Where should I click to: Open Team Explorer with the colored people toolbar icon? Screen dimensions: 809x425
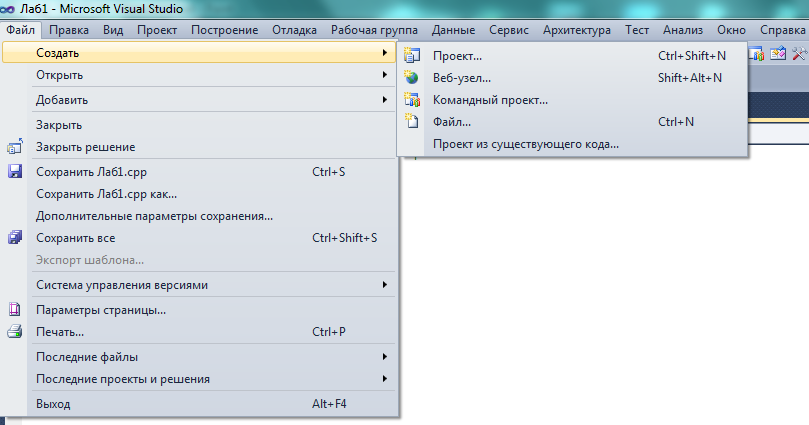[756, 54]
